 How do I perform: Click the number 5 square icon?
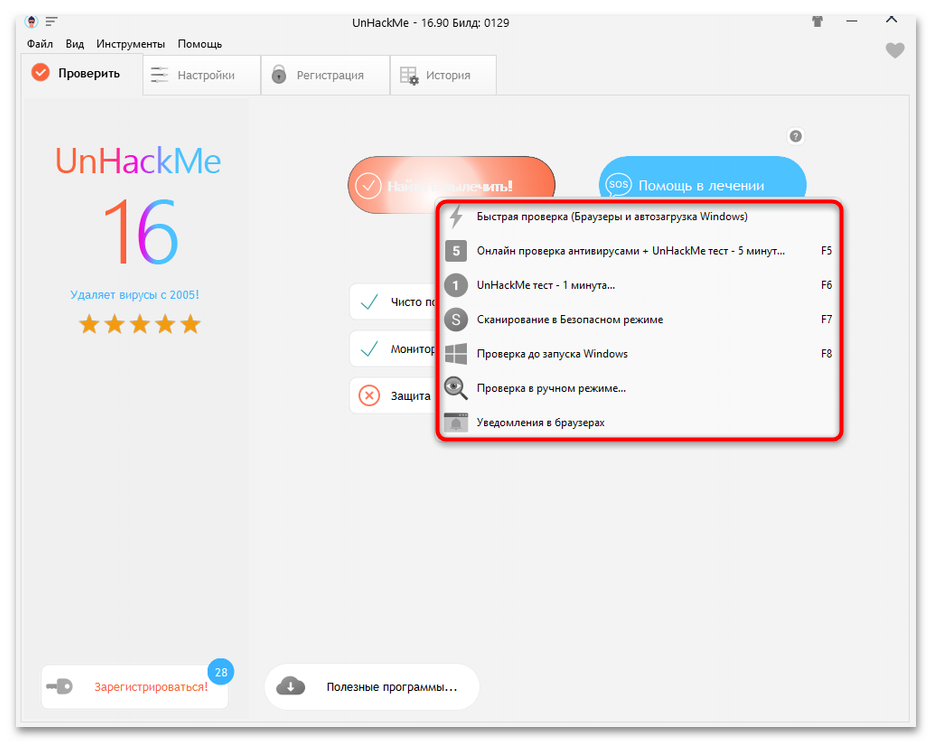click(x=456, y=251)
